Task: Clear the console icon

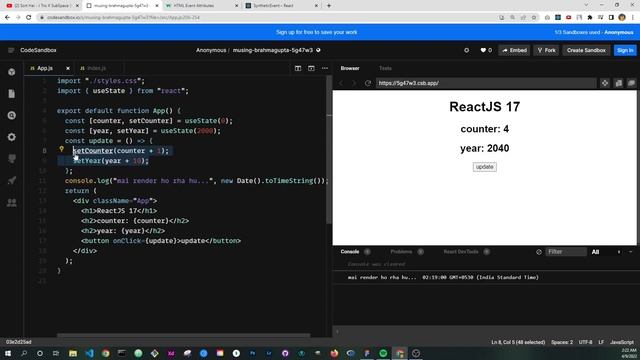Action: click(539, 252)
